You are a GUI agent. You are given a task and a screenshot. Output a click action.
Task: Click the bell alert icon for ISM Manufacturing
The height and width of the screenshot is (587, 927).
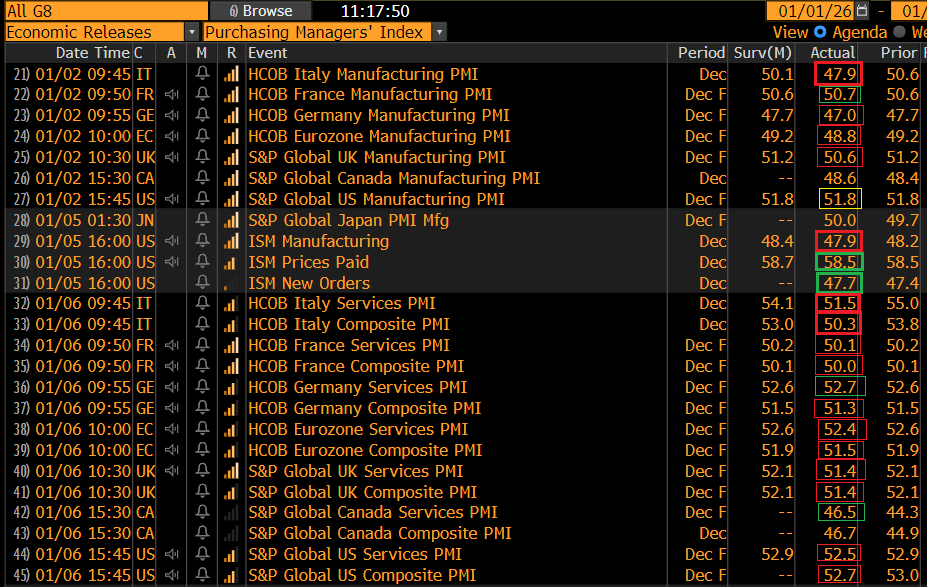[x=203, y=241]
